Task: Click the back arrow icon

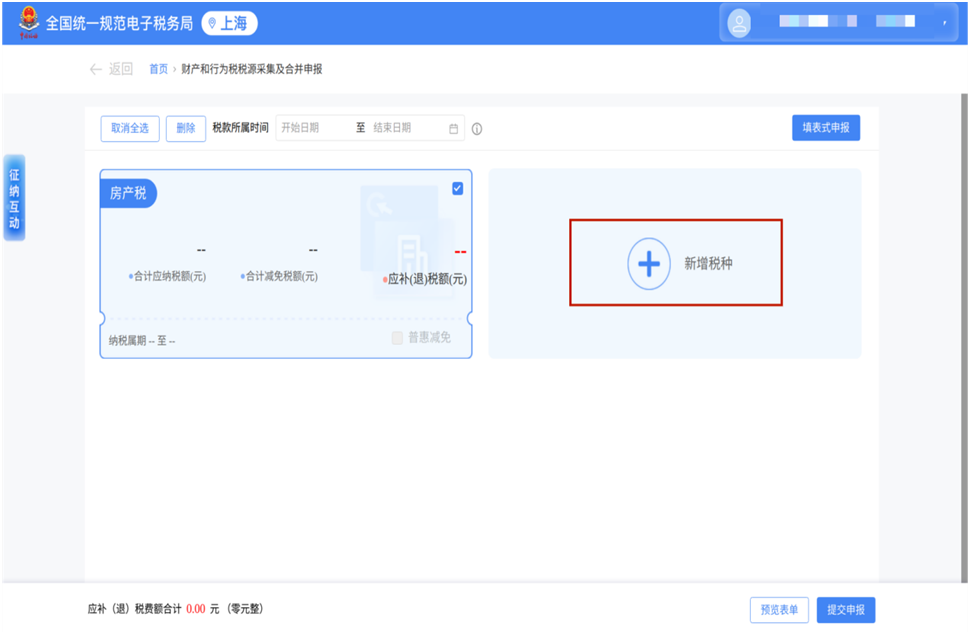Action: pyautogui.click(x=96, y=69)
